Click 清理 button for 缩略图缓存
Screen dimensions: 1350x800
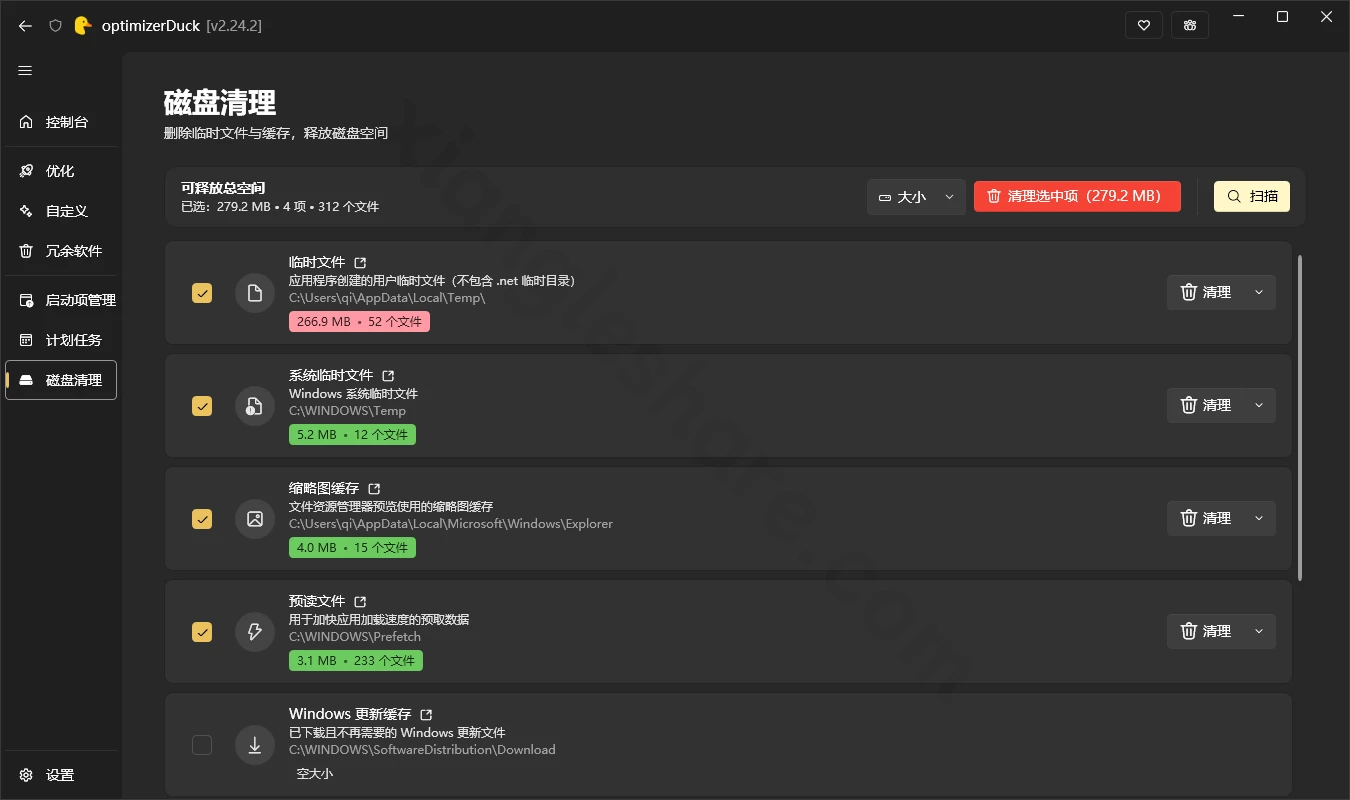pos(1205,518)
